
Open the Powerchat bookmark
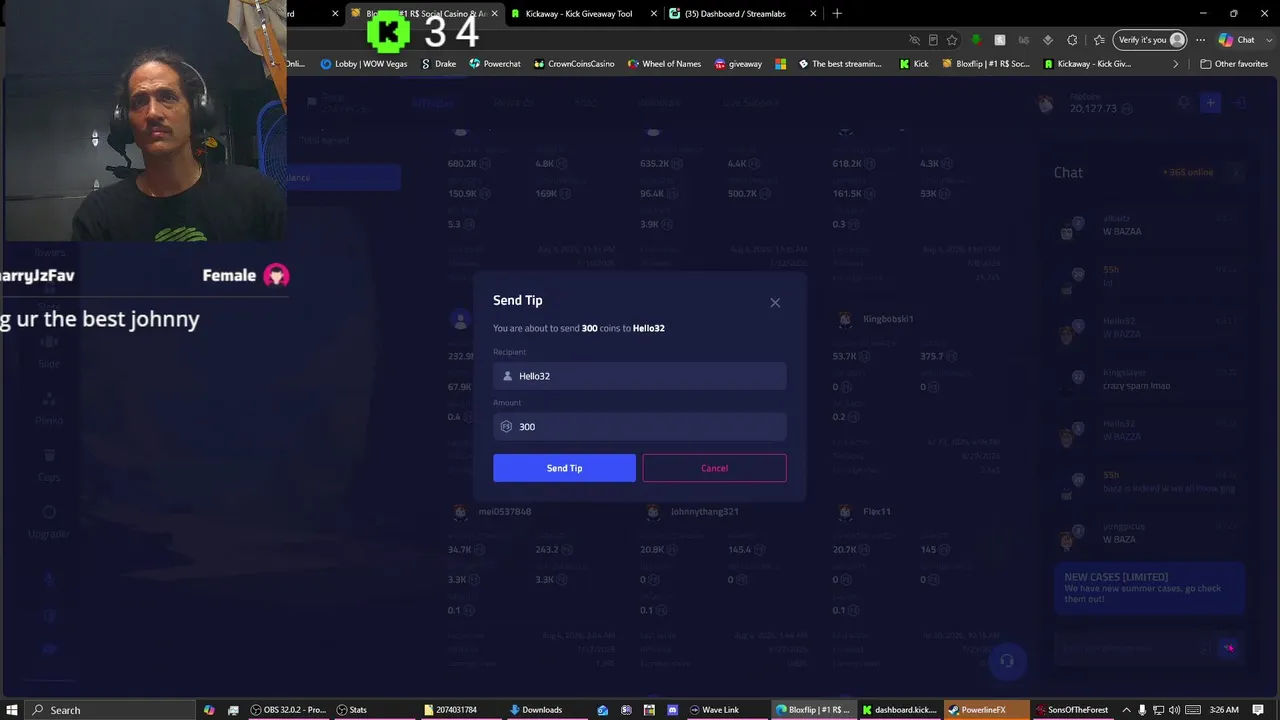tap(495, 64)
